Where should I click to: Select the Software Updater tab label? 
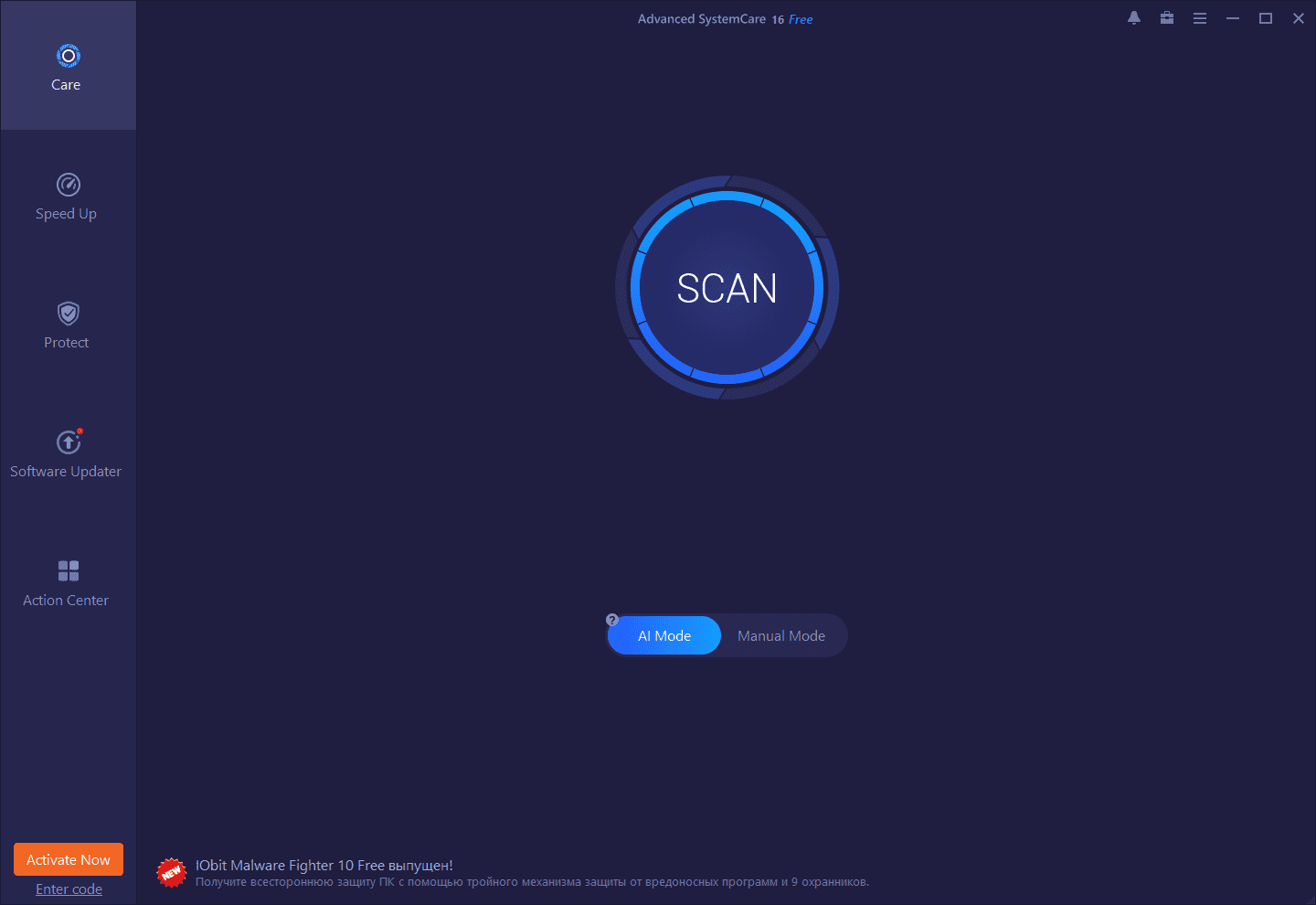[66, 472]
